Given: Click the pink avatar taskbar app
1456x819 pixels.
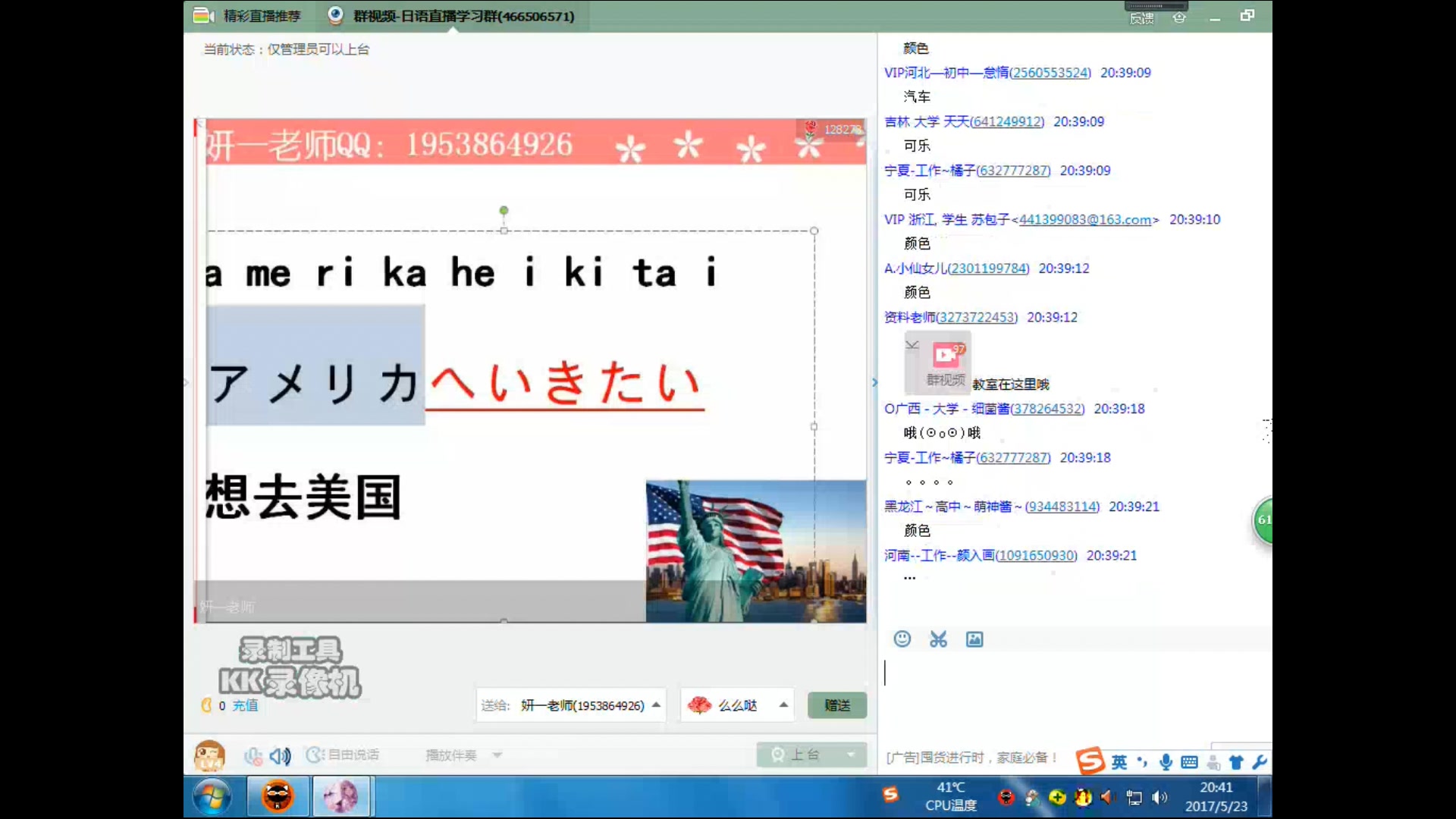Looking at the screenshot, I should coord(341,796).
